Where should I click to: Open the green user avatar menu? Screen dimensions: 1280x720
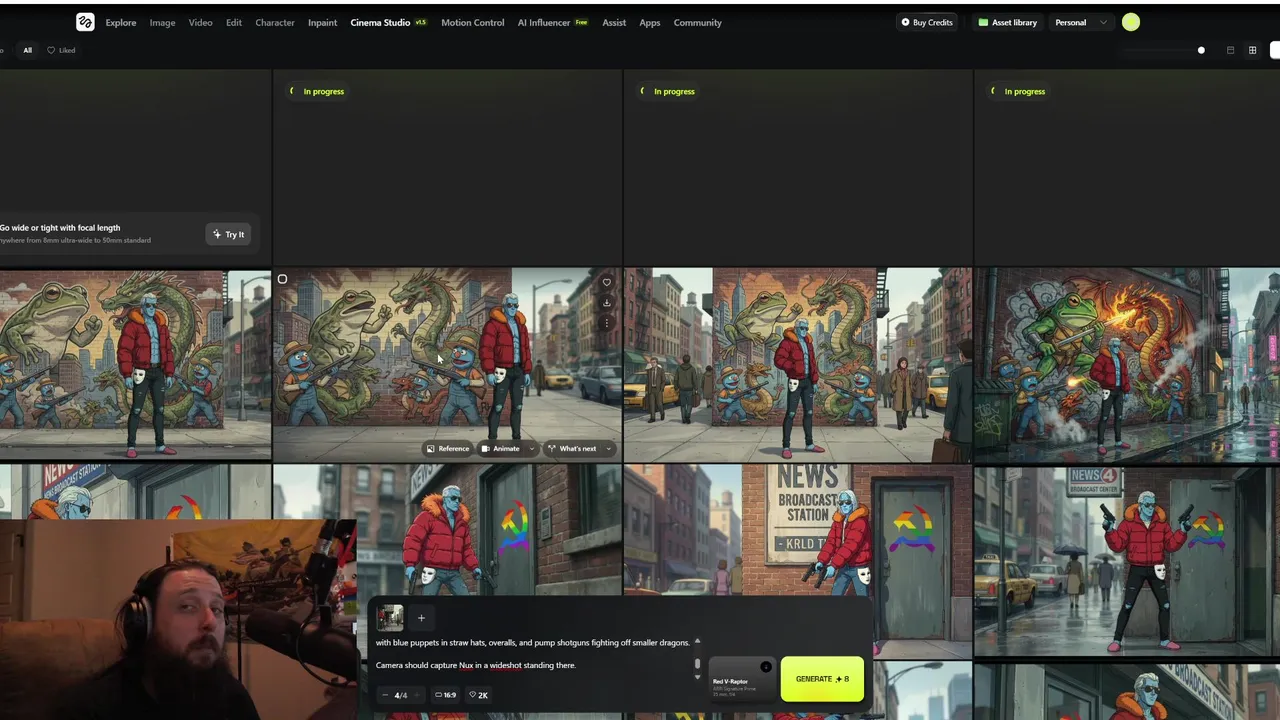point(1131,22)
